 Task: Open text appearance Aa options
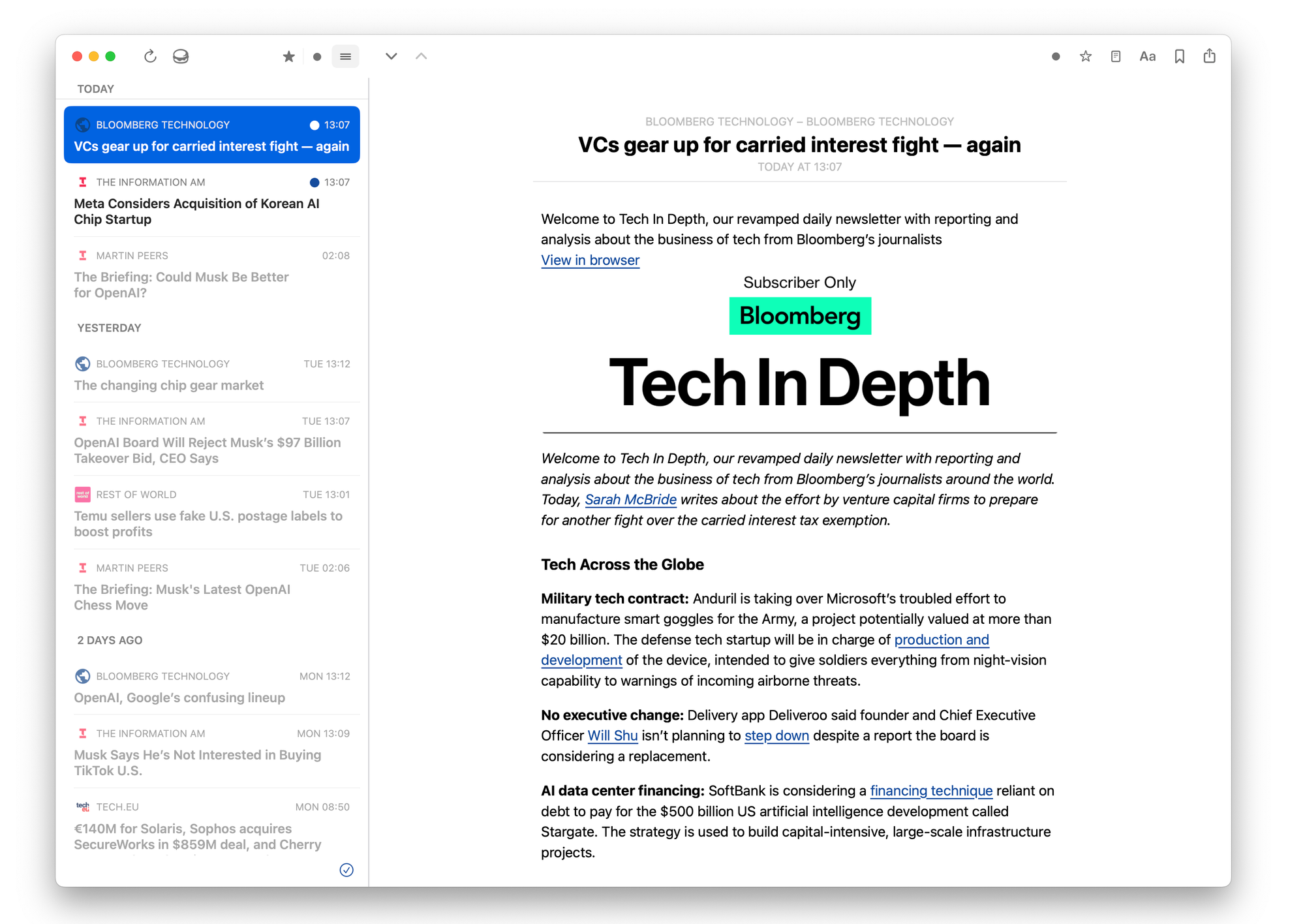click(x=1147, y=57)
